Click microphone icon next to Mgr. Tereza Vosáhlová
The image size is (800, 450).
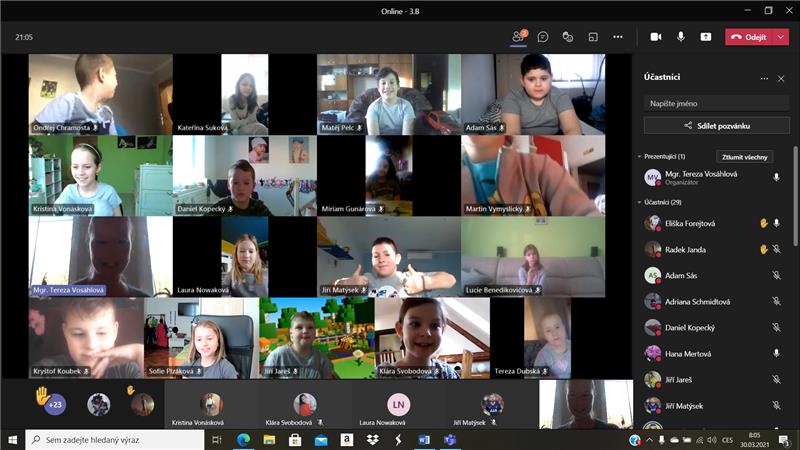pos(776,177)
